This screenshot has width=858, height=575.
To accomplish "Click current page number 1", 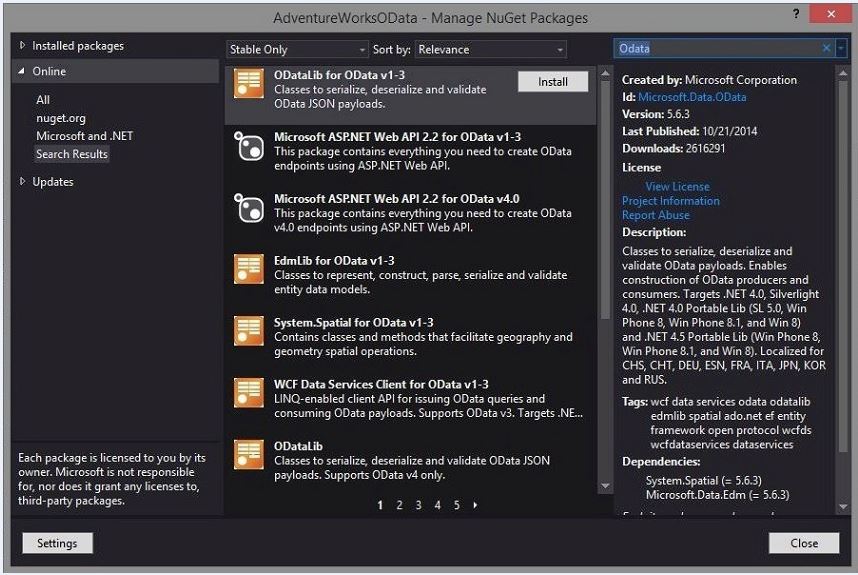I will 380,505.
